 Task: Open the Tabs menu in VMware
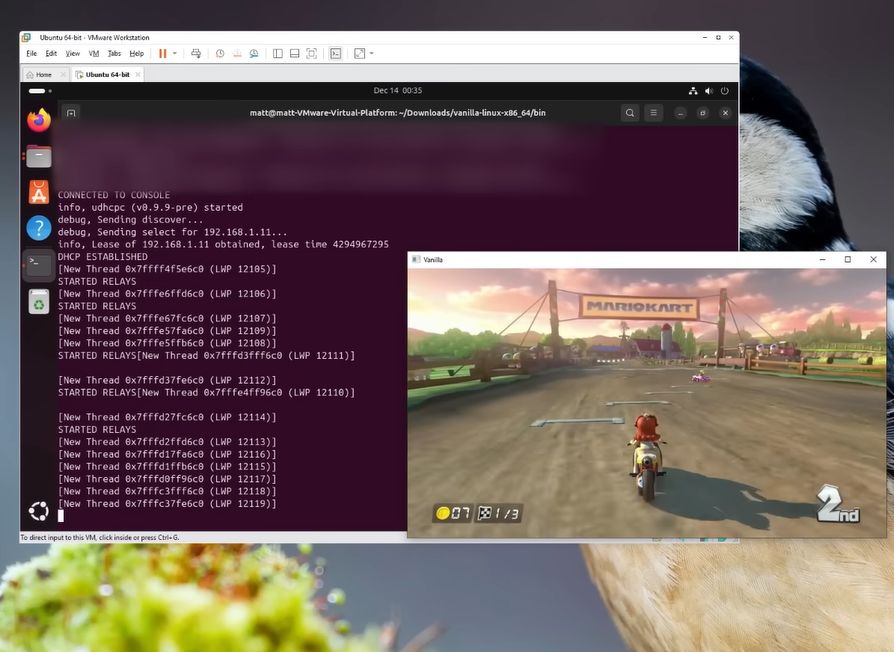[114, 53]
